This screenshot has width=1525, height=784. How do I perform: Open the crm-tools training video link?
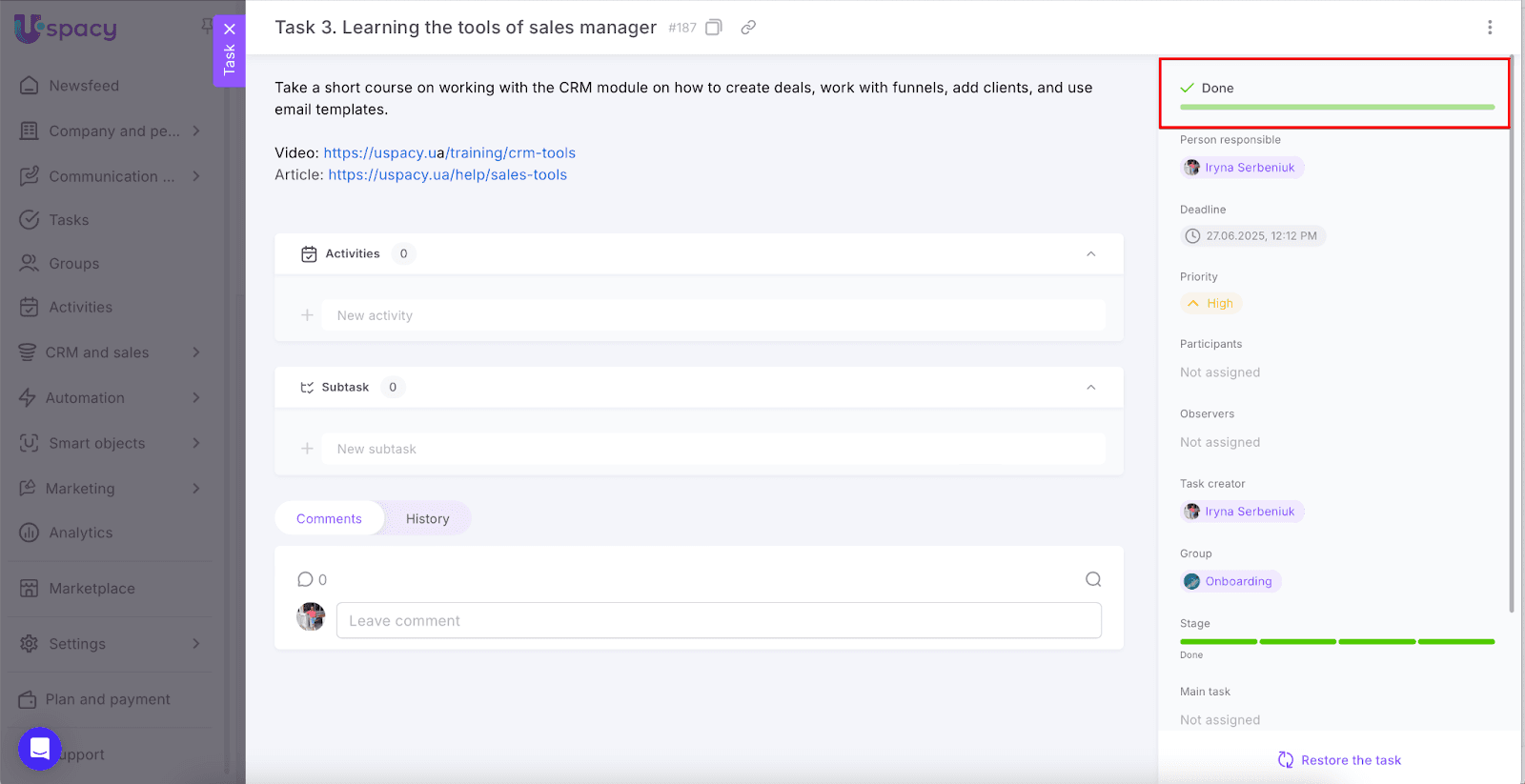tap(449, 153)
